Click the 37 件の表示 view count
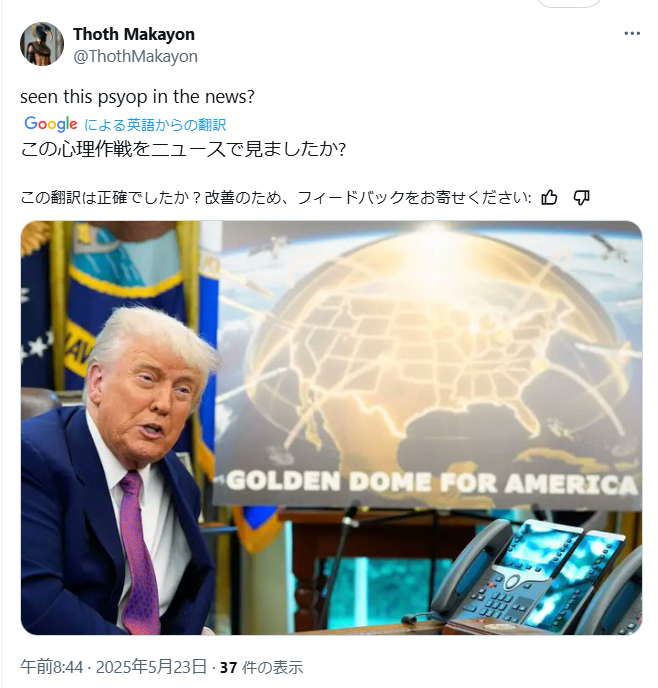 (261, 667)
